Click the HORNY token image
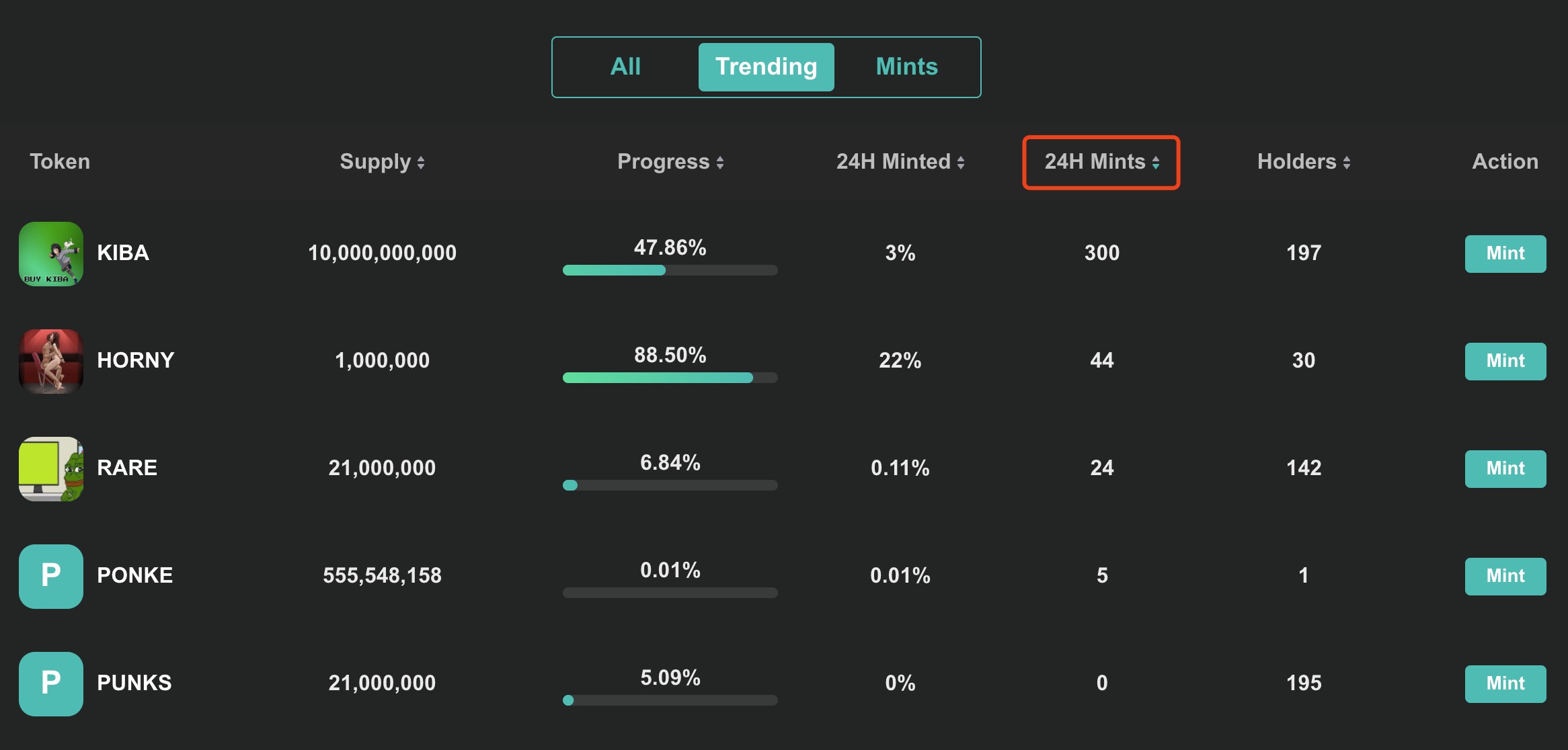 pyautogui.click(x=51, y=362)
